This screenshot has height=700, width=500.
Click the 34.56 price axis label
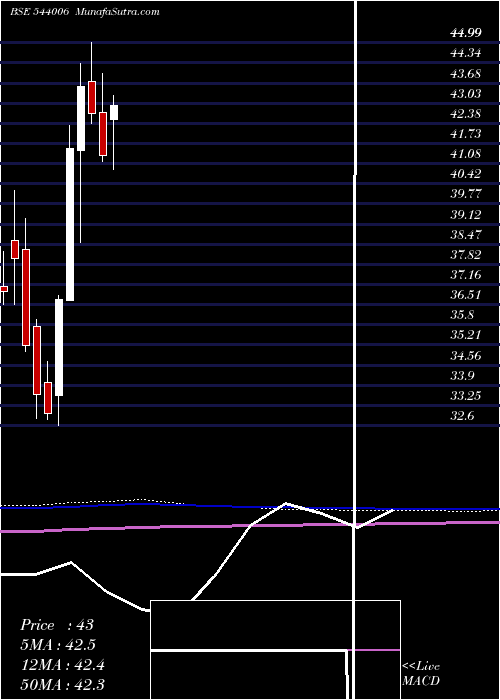[x=466, y=355]
